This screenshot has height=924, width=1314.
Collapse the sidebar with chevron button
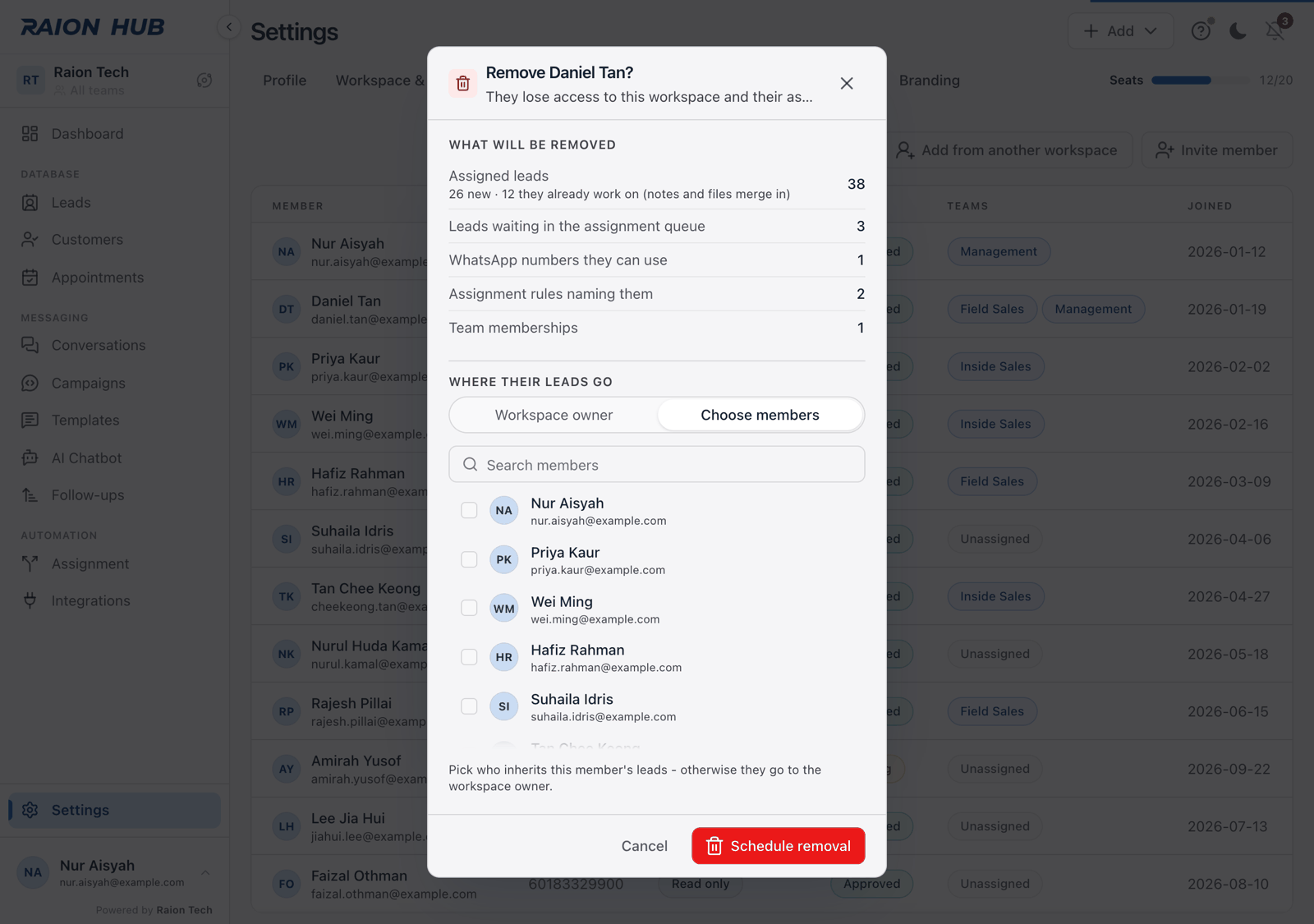pos(229,27)
